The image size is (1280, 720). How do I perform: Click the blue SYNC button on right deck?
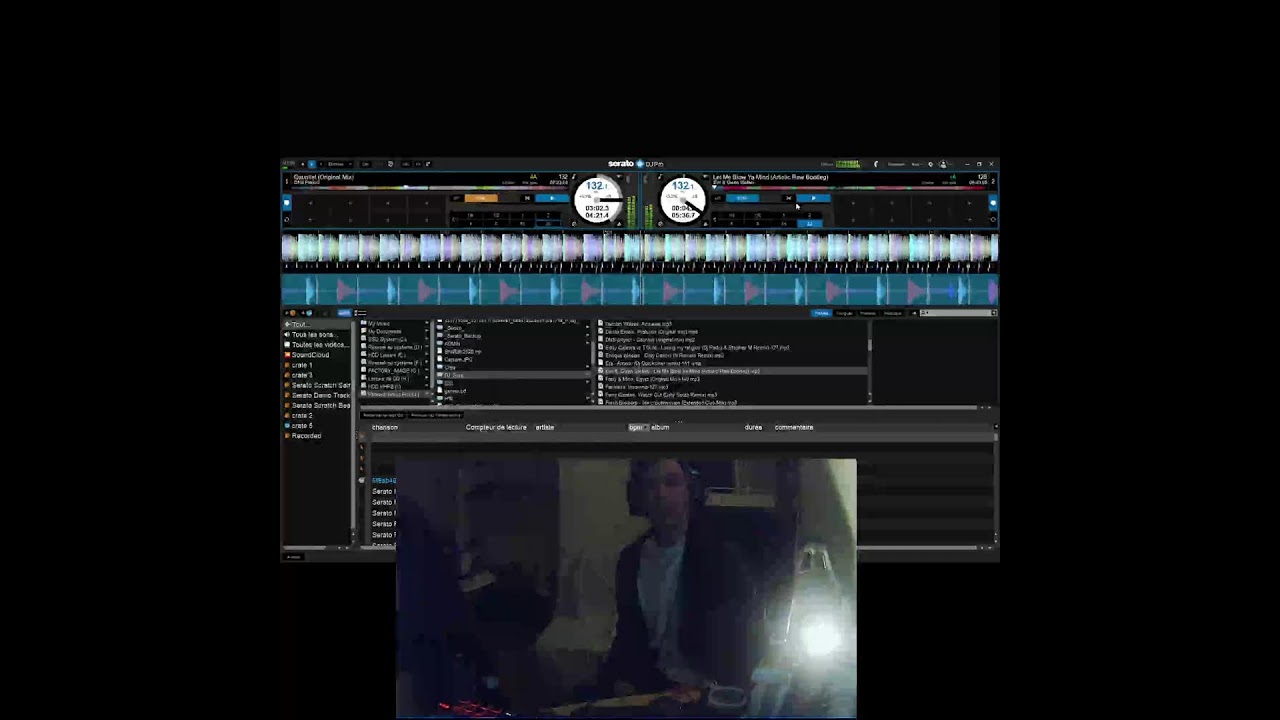pyautogui.click(x=743, y=198)
